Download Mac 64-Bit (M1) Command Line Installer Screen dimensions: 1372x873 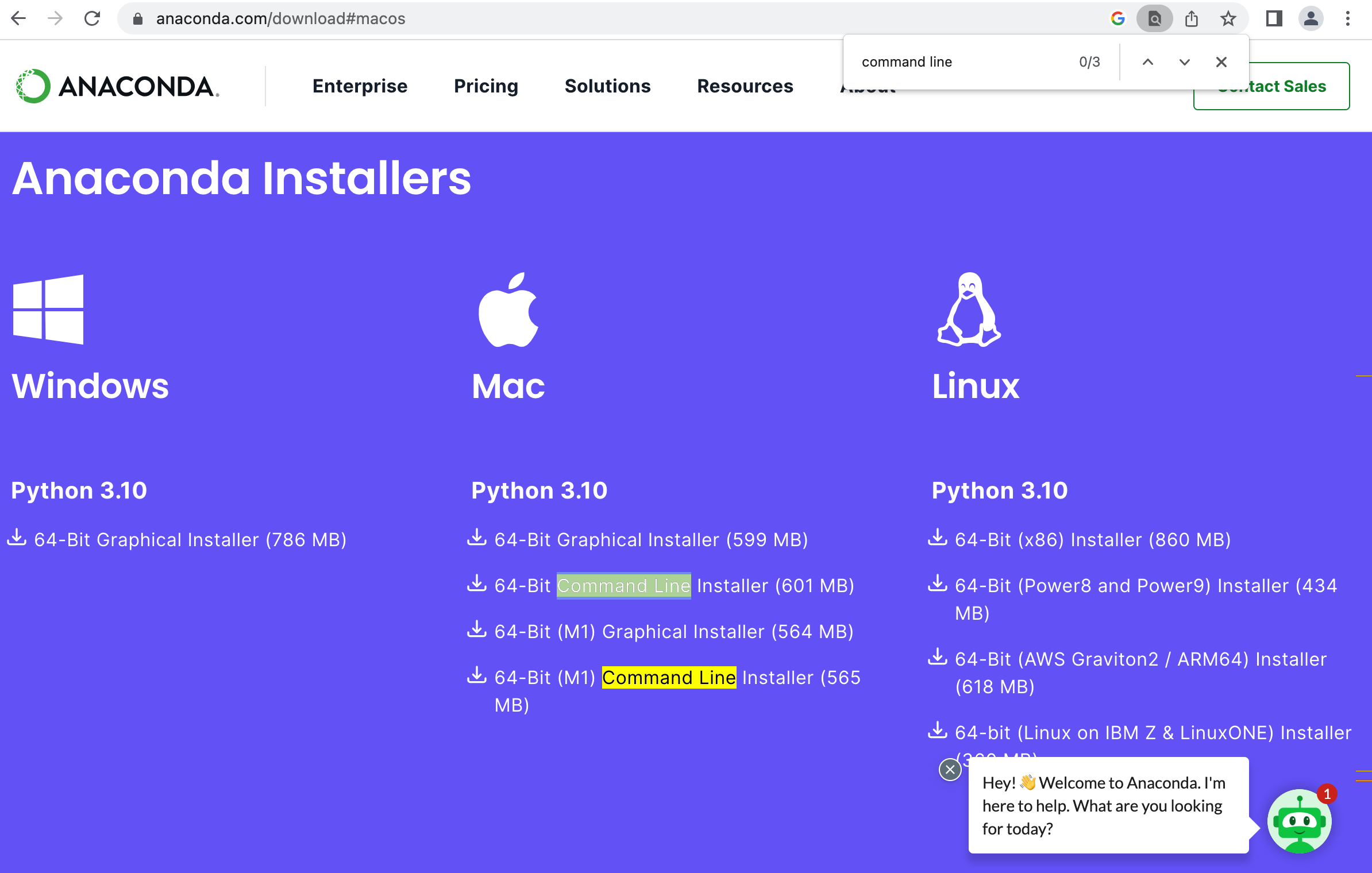point(677,691)
